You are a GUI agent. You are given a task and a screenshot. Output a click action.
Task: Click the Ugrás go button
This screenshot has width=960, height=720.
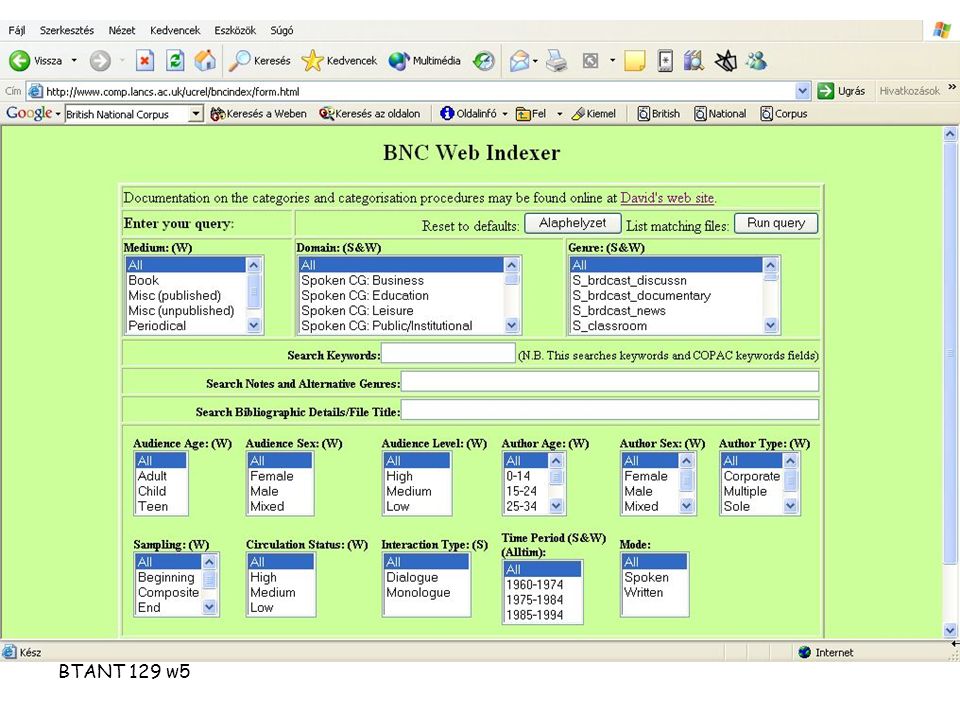(842, 91)
